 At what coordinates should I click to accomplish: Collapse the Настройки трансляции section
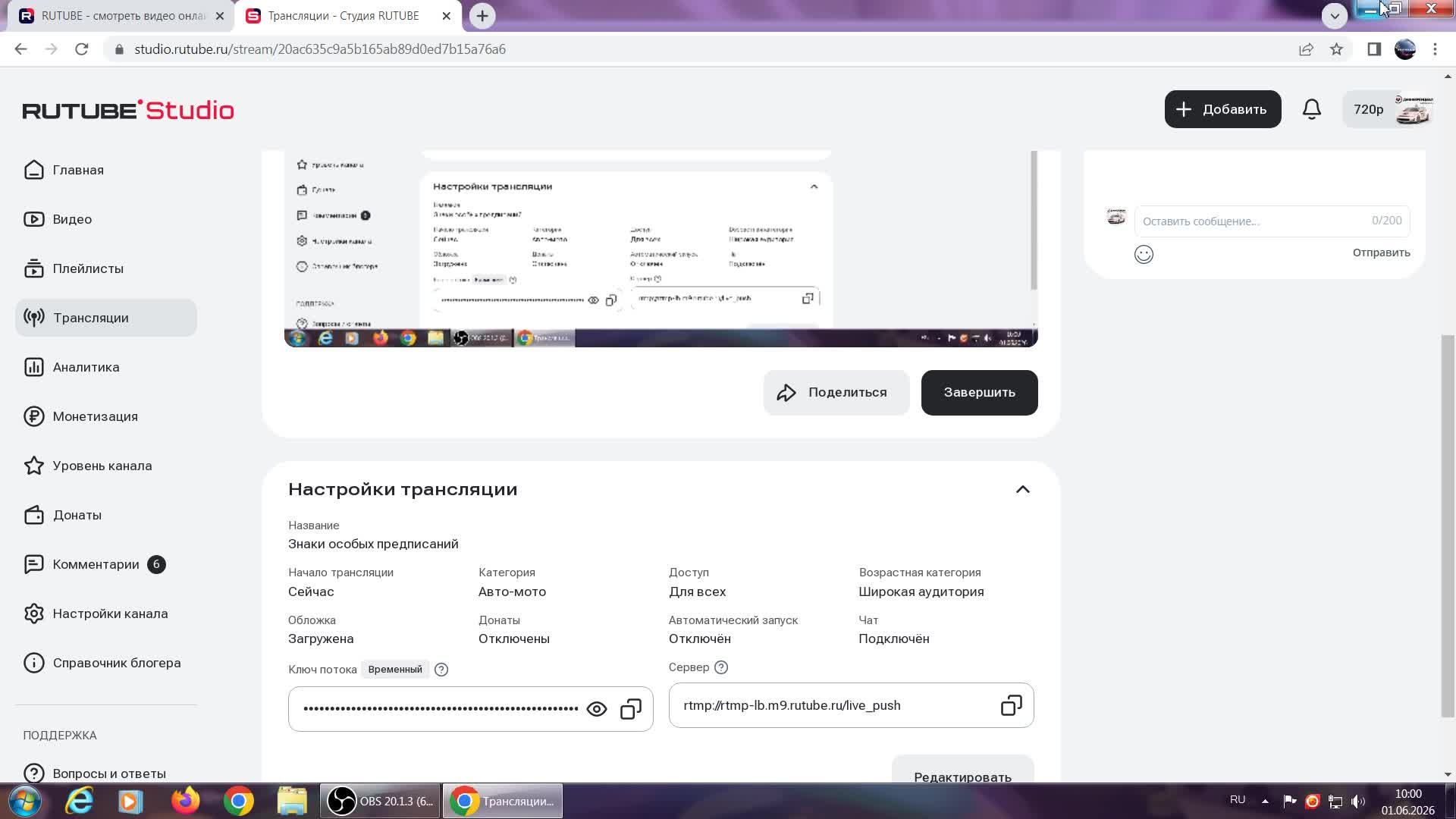click(1022, 489)
